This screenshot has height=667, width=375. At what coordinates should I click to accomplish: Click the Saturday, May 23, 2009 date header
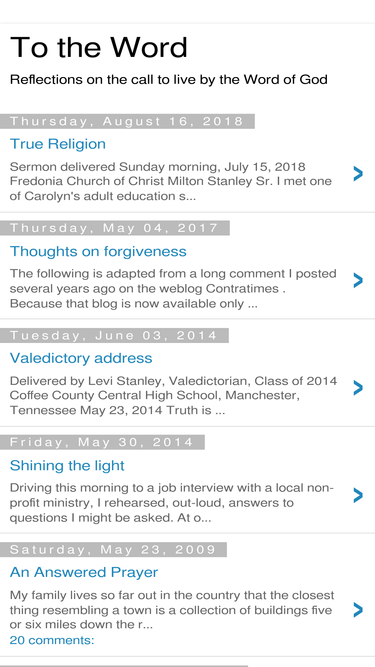(x=113, y=550)
